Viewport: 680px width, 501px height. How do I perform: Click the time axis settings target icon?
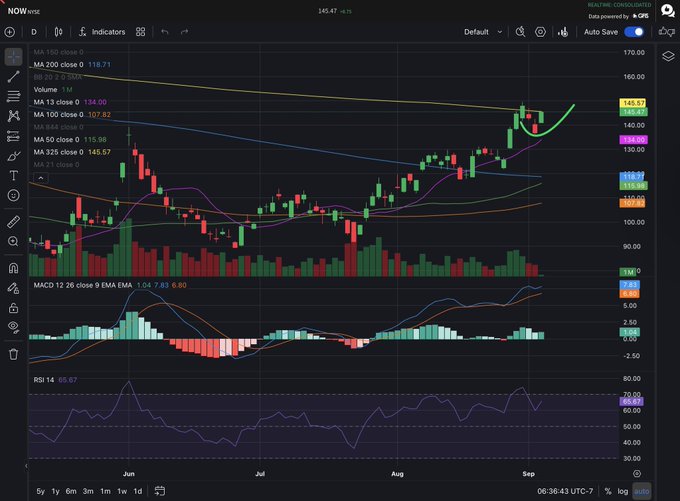click(x=637, y=474)
